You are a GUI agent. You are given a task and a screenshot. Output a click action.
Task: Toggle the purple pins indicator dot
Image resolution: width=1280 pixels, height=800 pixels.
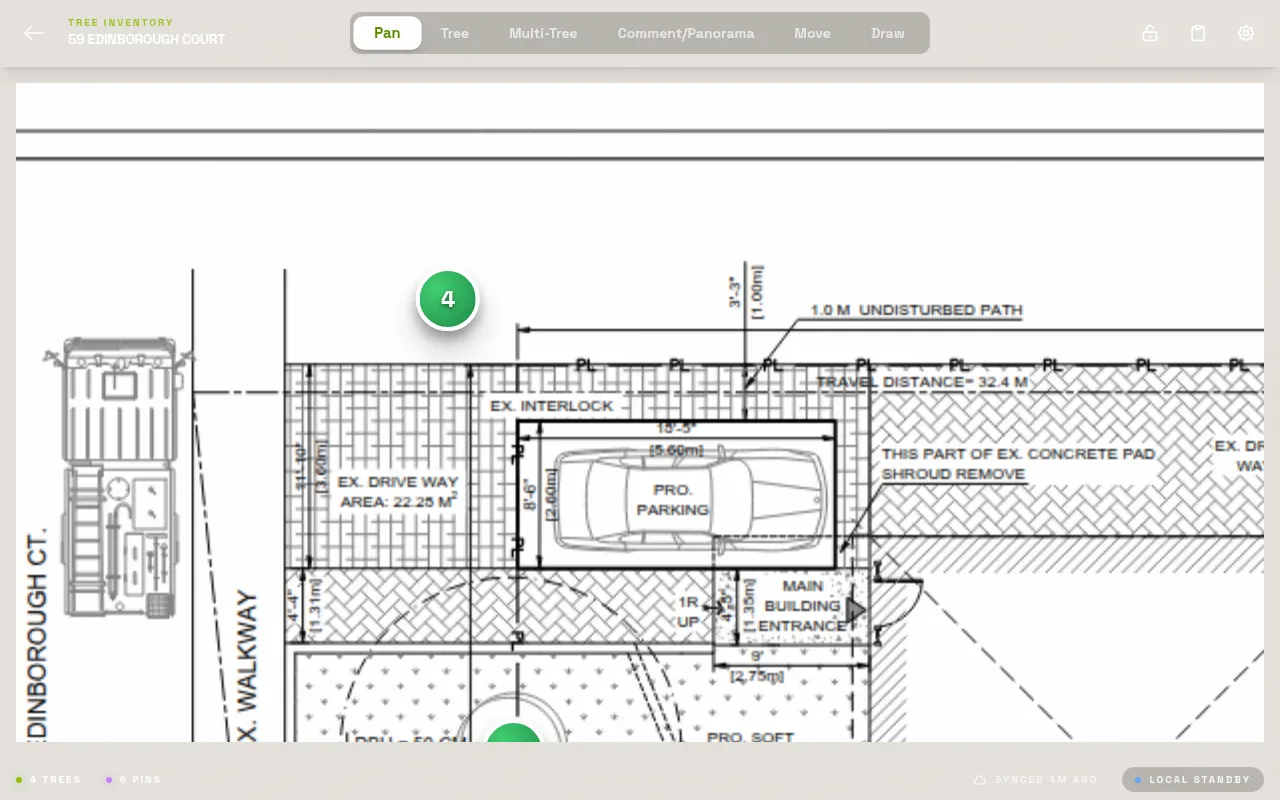[x=108, y=779]
